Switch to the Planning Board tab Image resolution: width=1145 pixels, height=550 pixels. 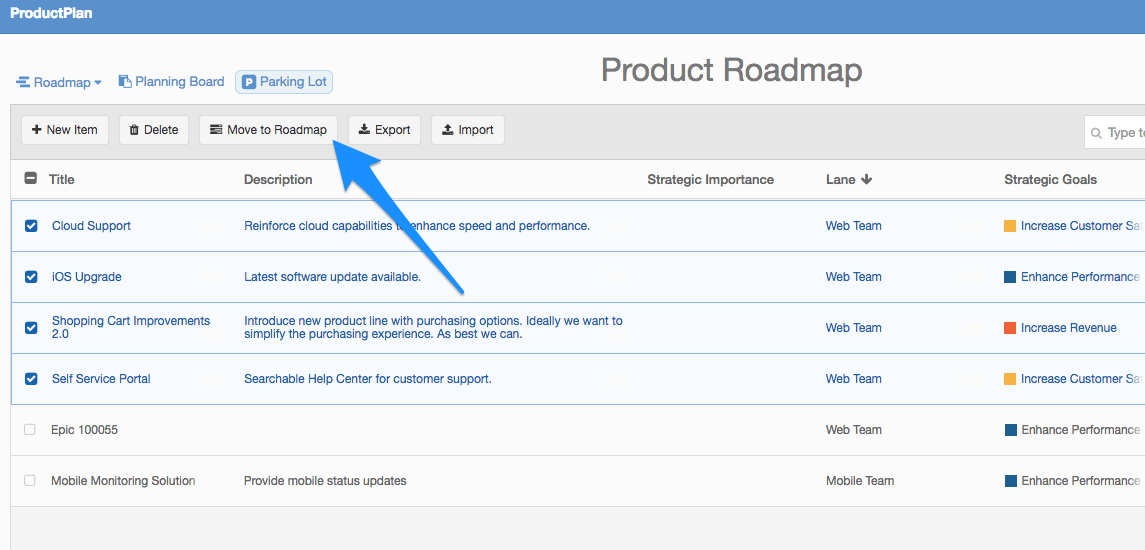pyautogui.click(x=171, y=82)
